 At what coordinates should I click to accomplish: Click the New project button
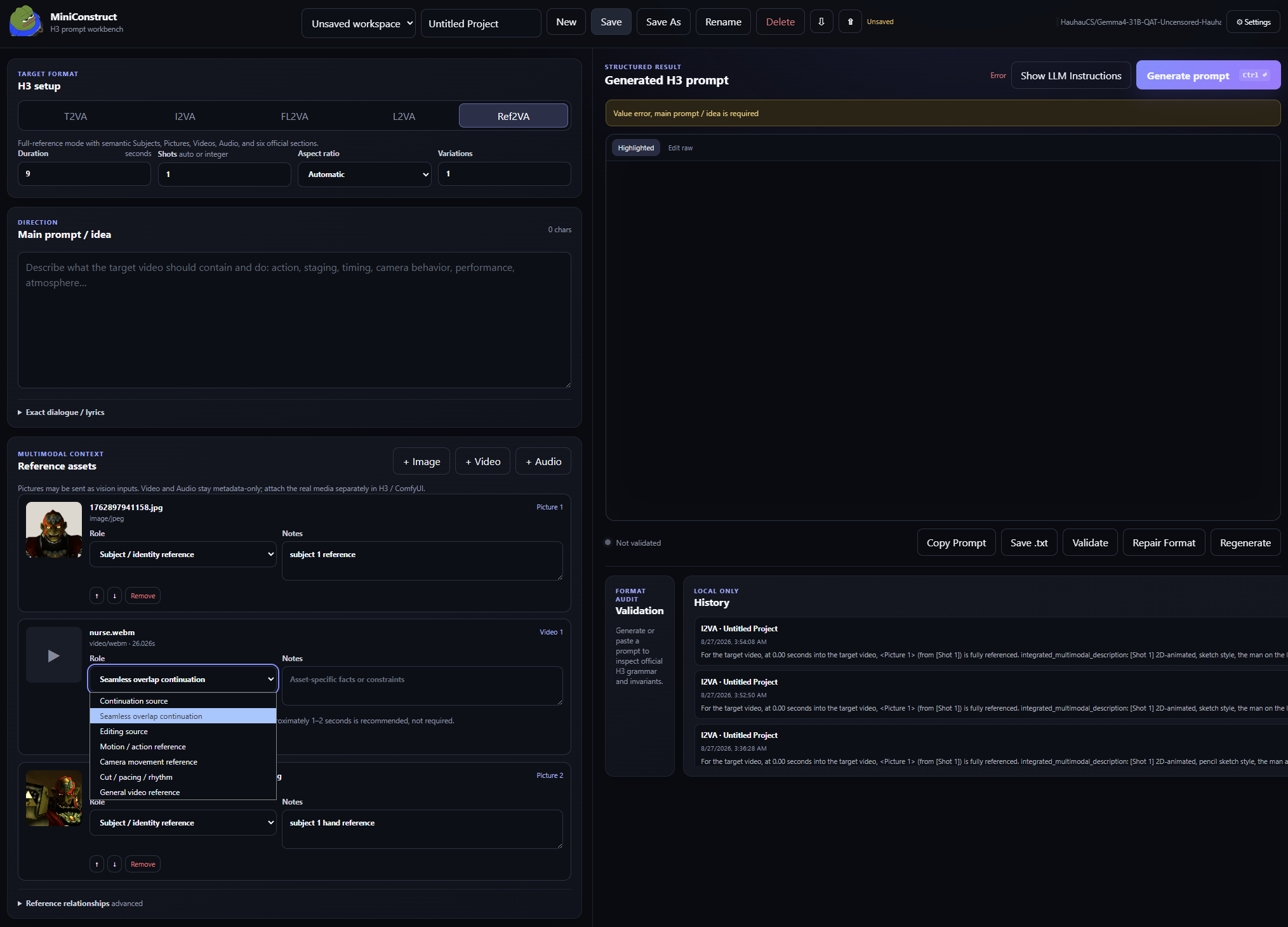pos(566,22)
